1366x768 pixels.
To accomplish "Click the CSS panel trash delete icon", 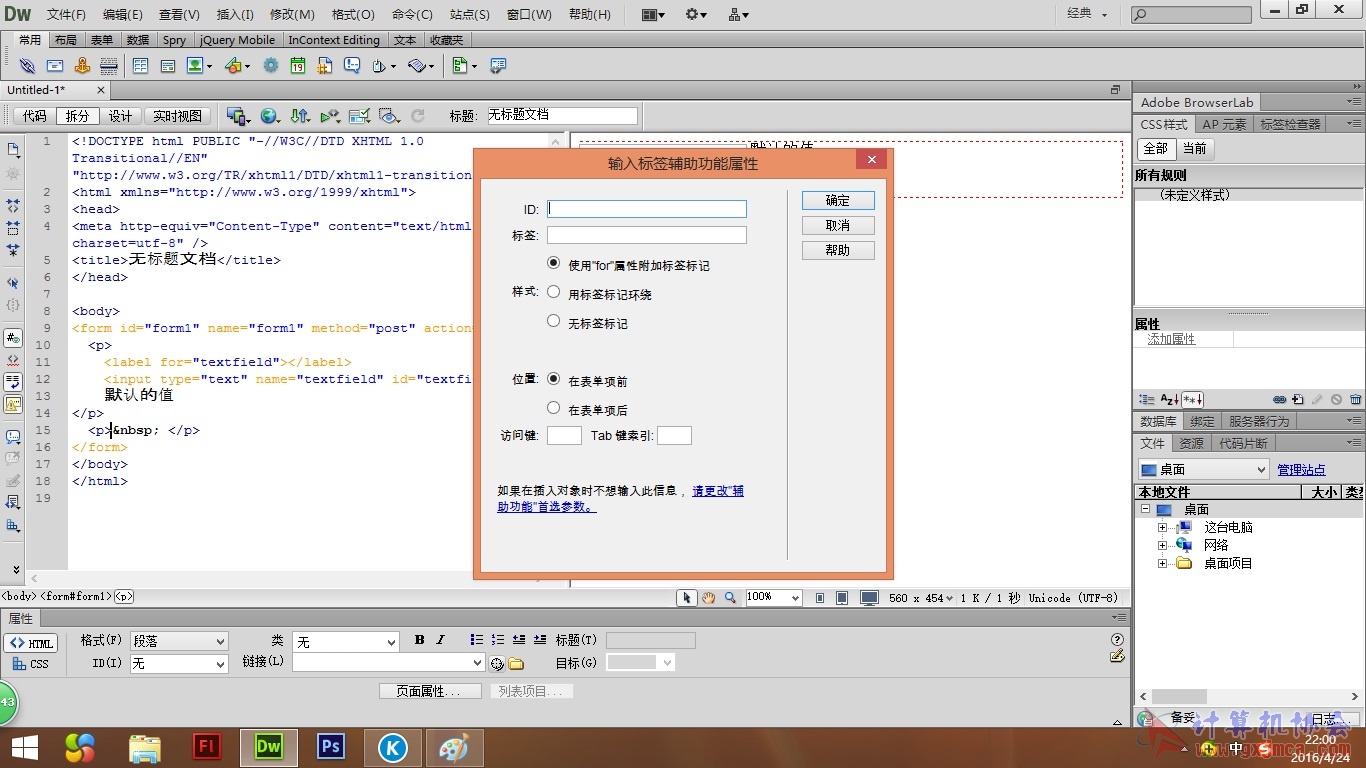I will [x=1356, y=399].
